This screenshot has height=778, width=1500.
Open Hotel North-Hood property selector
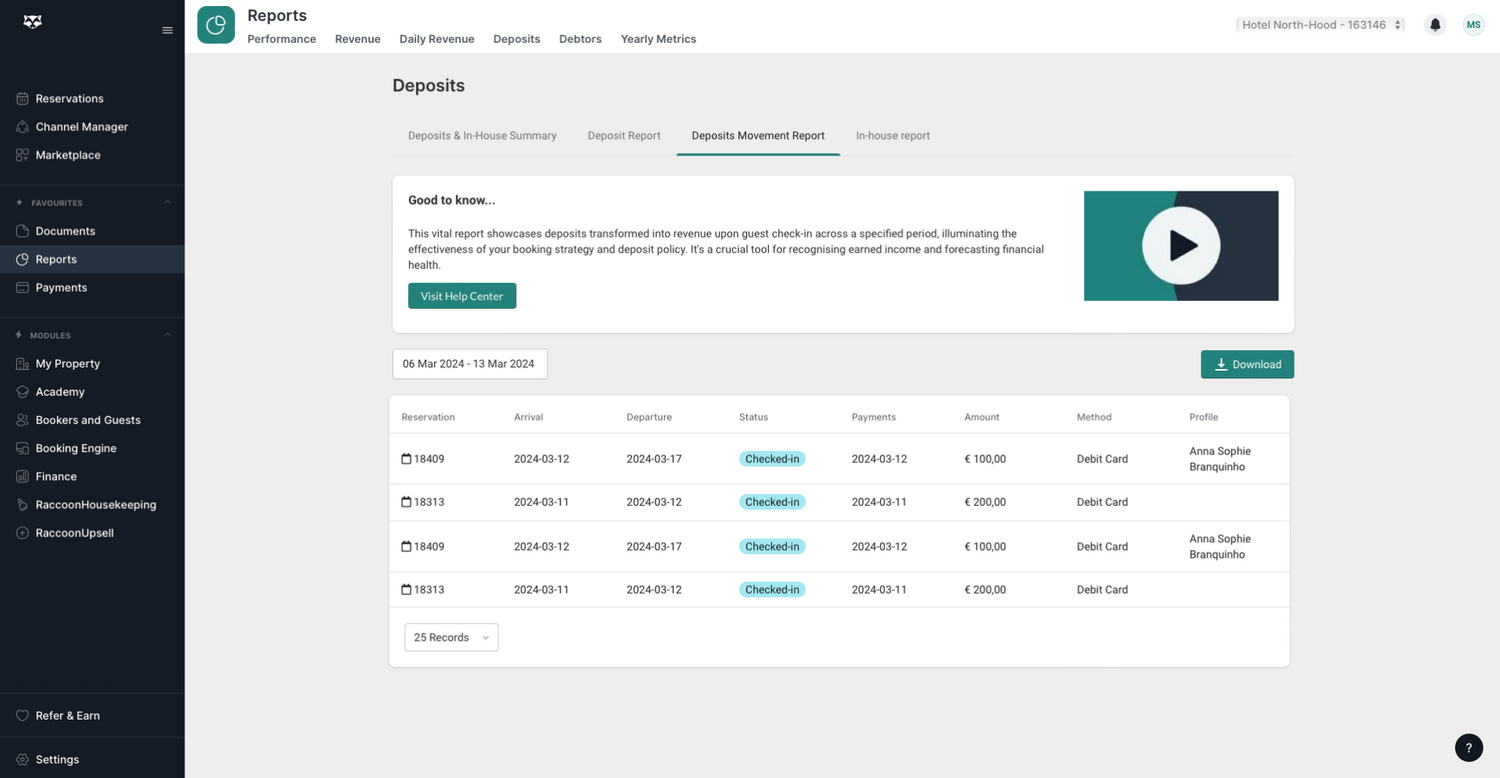(1320, 25)
